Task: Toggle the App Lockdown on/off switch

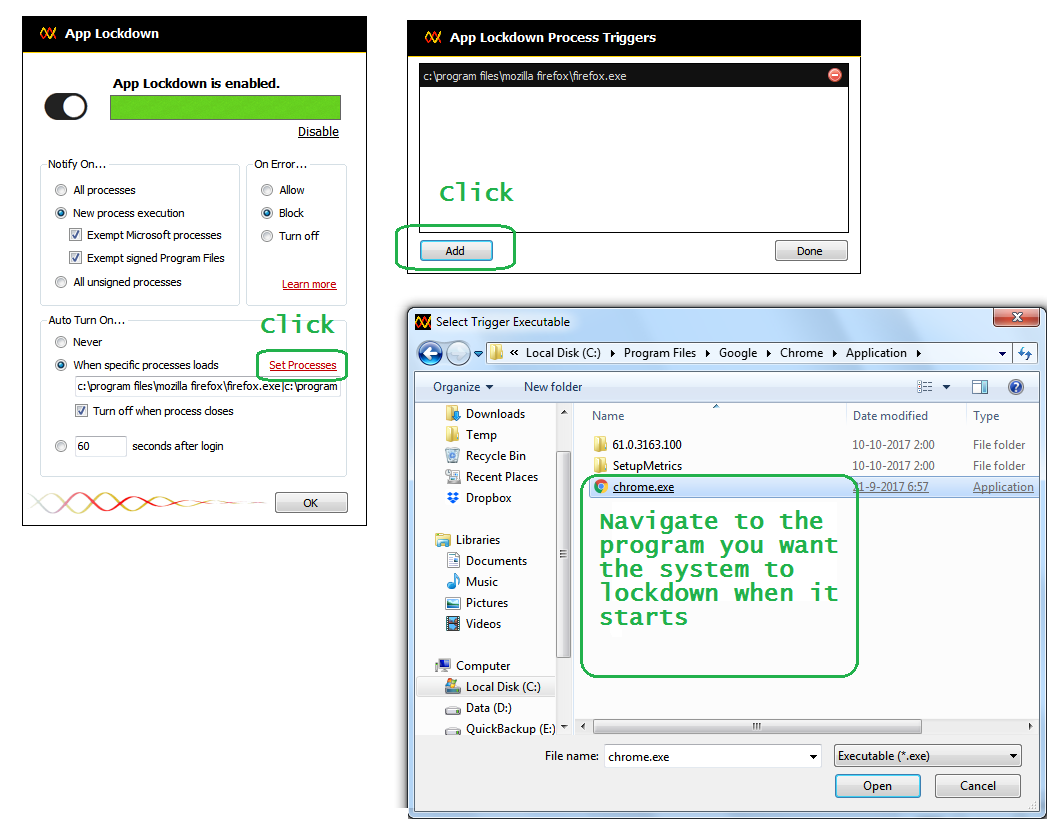Action: [x=66, y=107]
